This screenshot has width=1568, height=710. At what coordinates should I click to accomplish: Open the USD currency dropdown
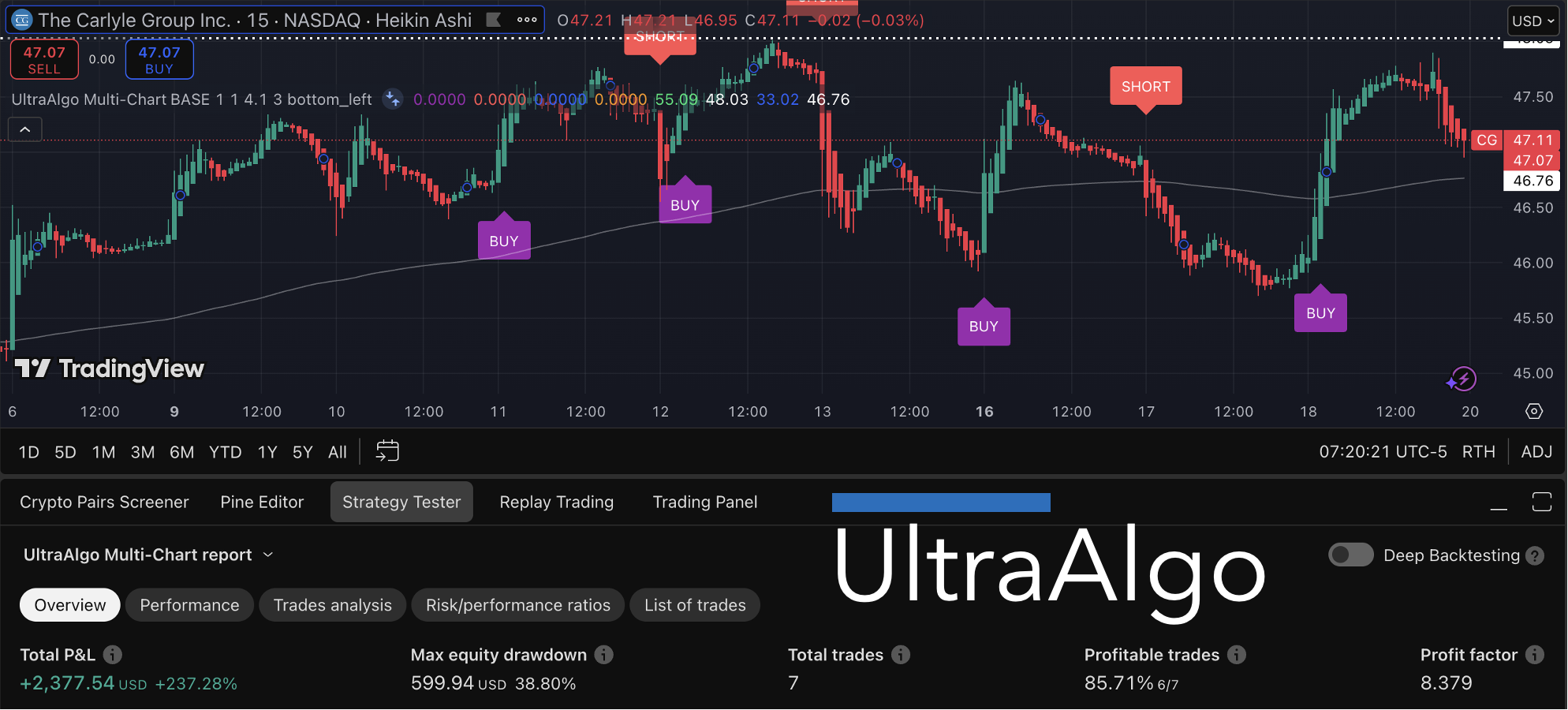[x=1533, y=21]
